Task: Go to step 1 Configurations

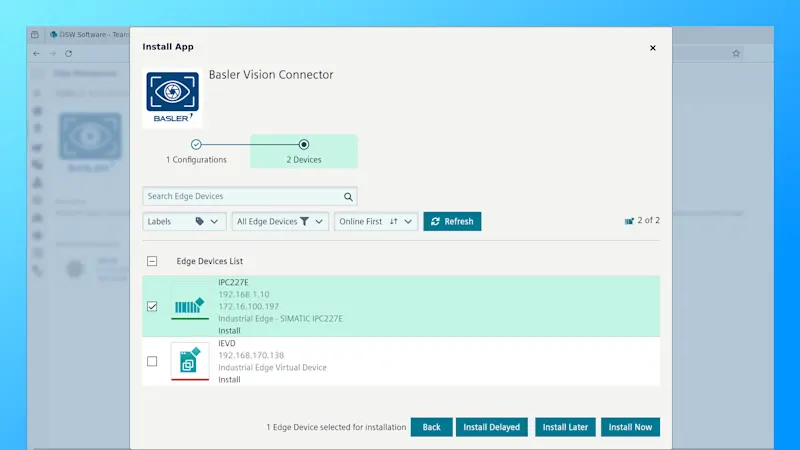Action: [x=196, y=152]
